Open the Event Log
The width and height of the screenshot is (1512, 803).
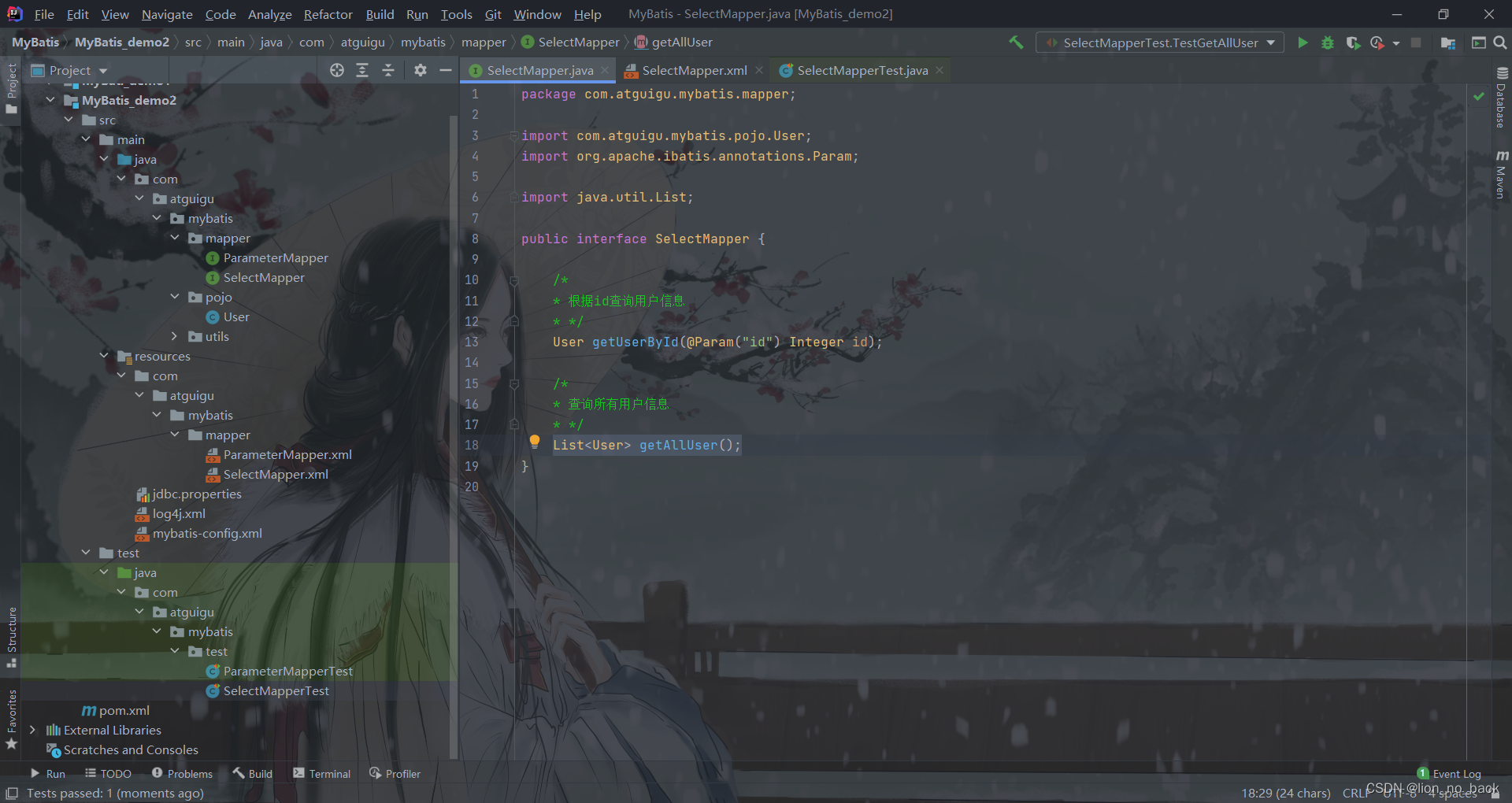point(1449,774)
